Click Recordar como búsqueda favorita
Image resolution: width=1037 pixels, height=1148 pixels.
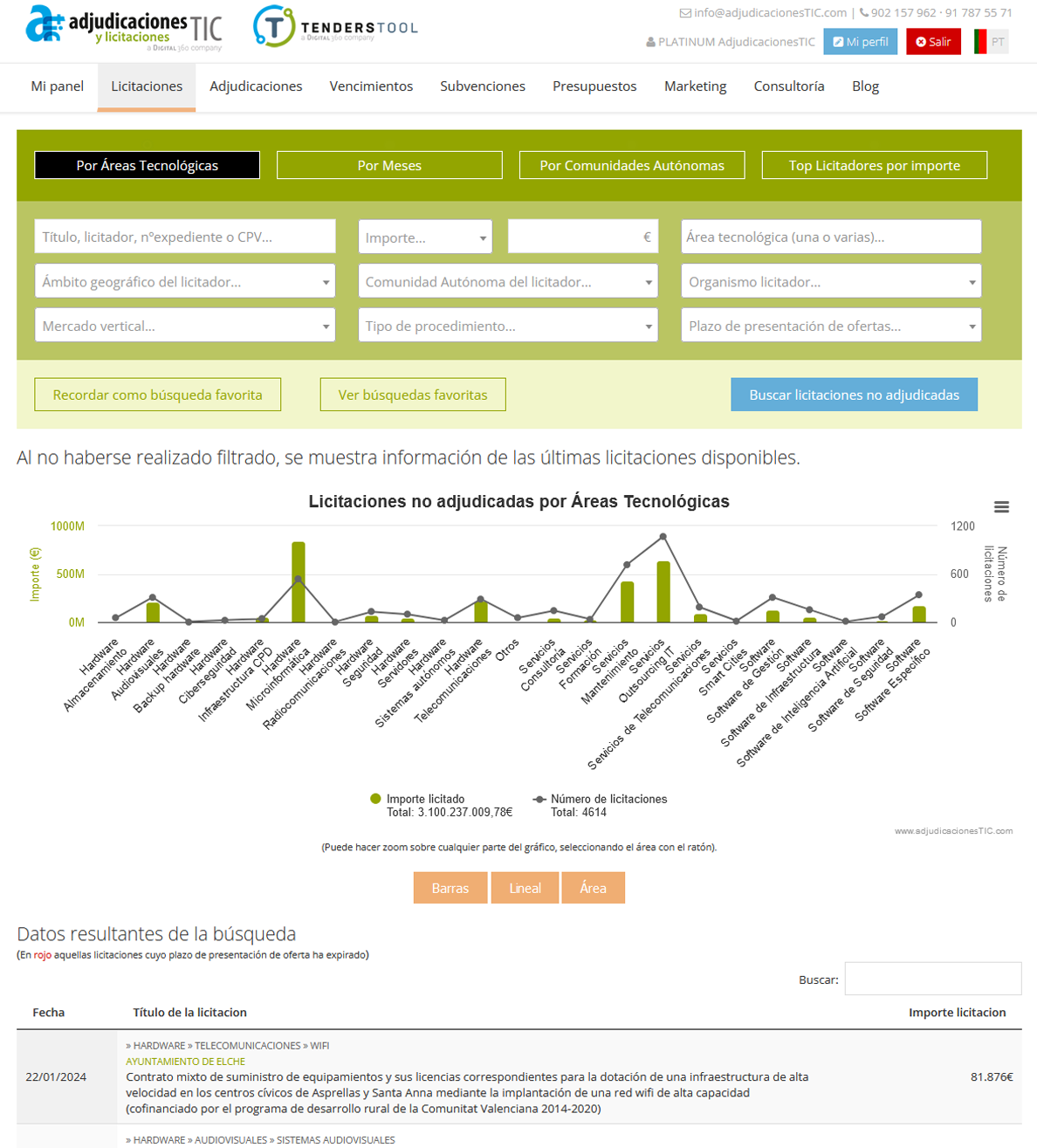[158, 395]
